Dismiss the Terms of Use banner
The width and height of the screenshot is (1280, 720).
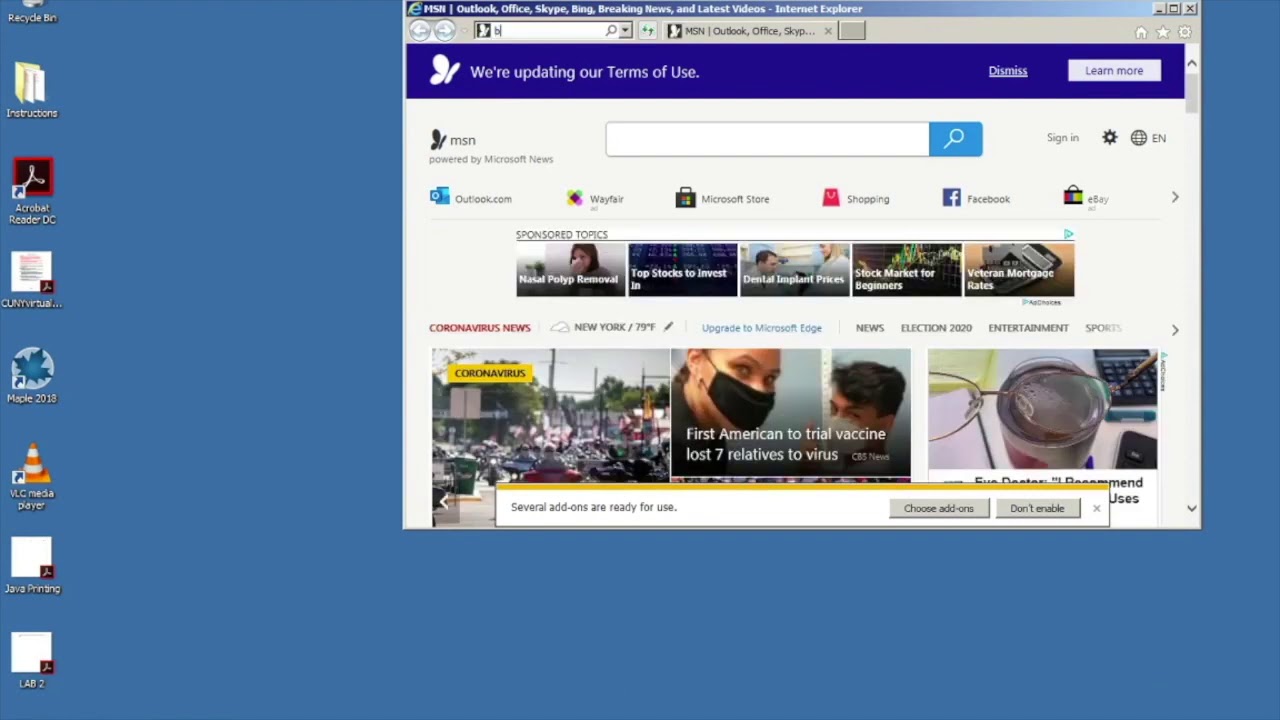[1008, 71]
